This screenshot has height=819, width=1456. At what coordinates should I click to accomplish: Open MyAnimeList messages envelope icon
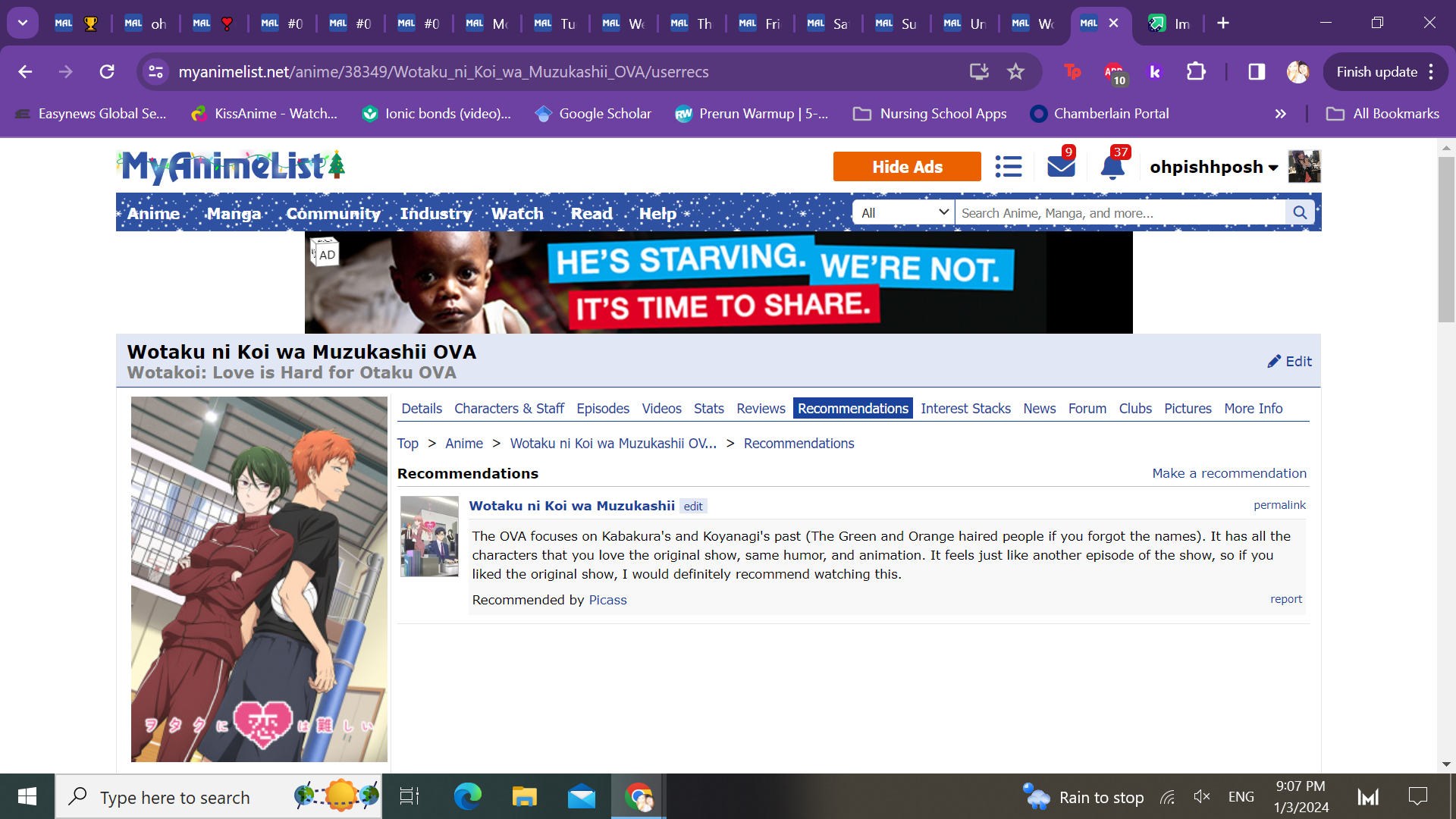click(1061, 165)
